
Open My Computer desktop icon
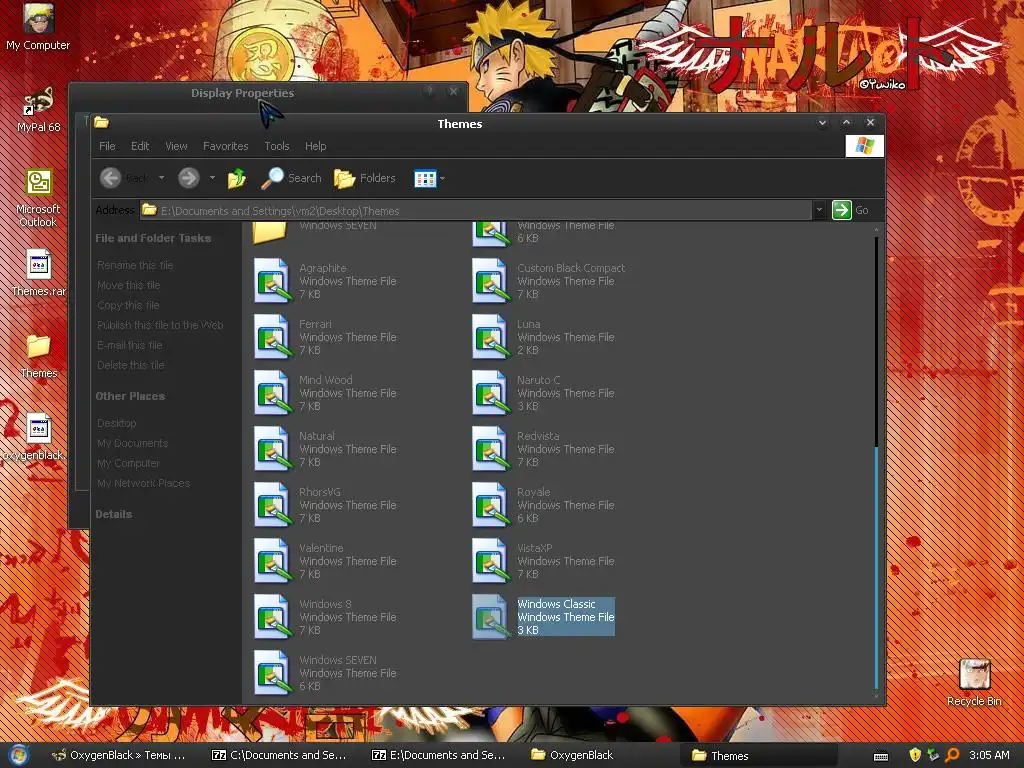[38, 27]
